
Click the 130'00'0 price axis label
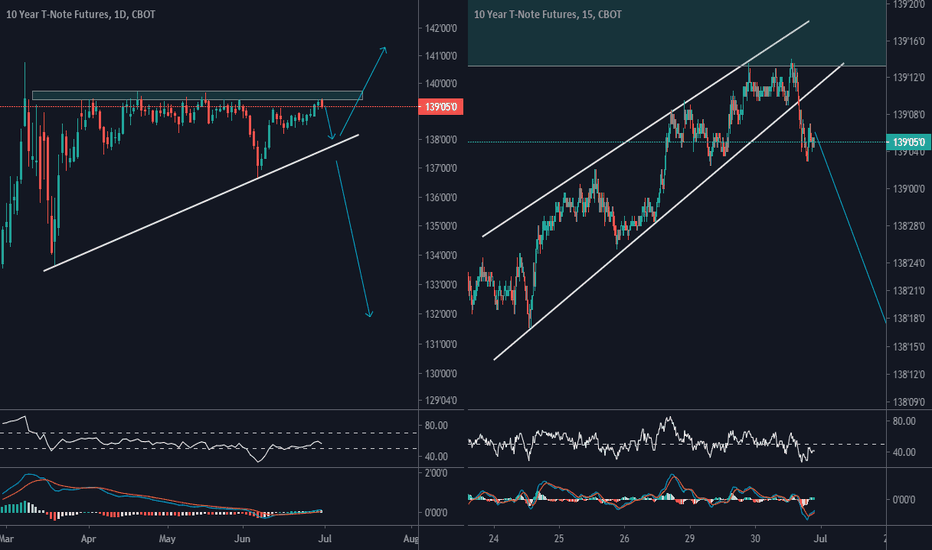click(x=441, y=374)
